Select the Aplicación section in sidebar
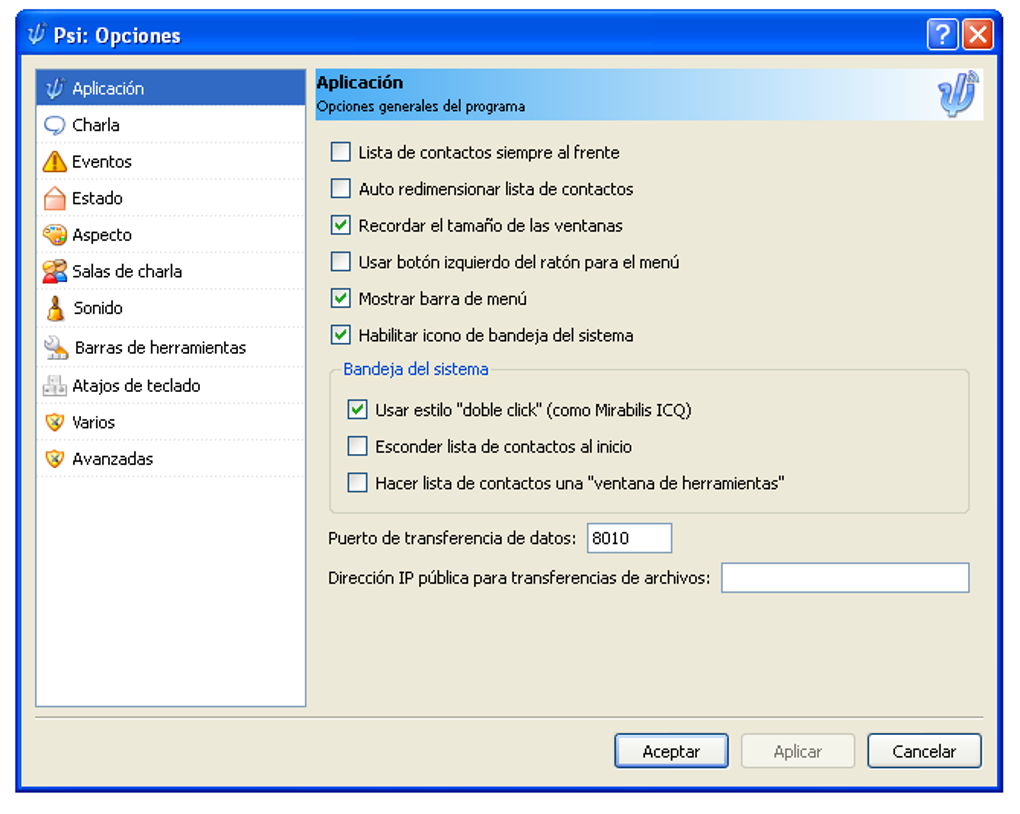The image size is (1020, 814). (x=107, y=89)
